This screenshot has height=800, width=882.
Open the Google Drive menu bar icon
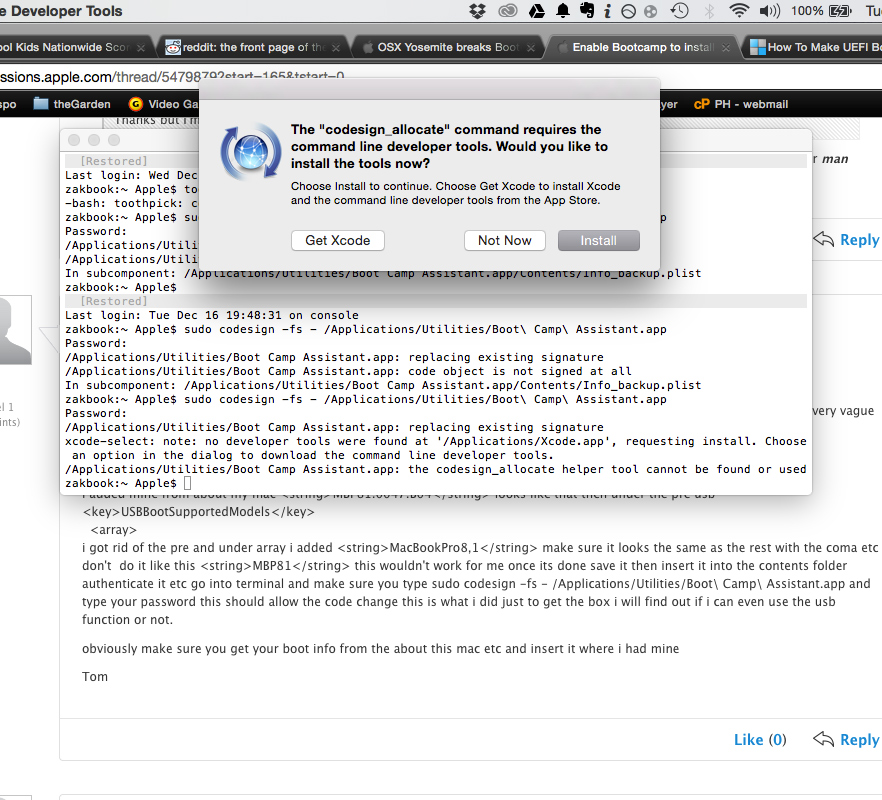(x=537, y=11)
